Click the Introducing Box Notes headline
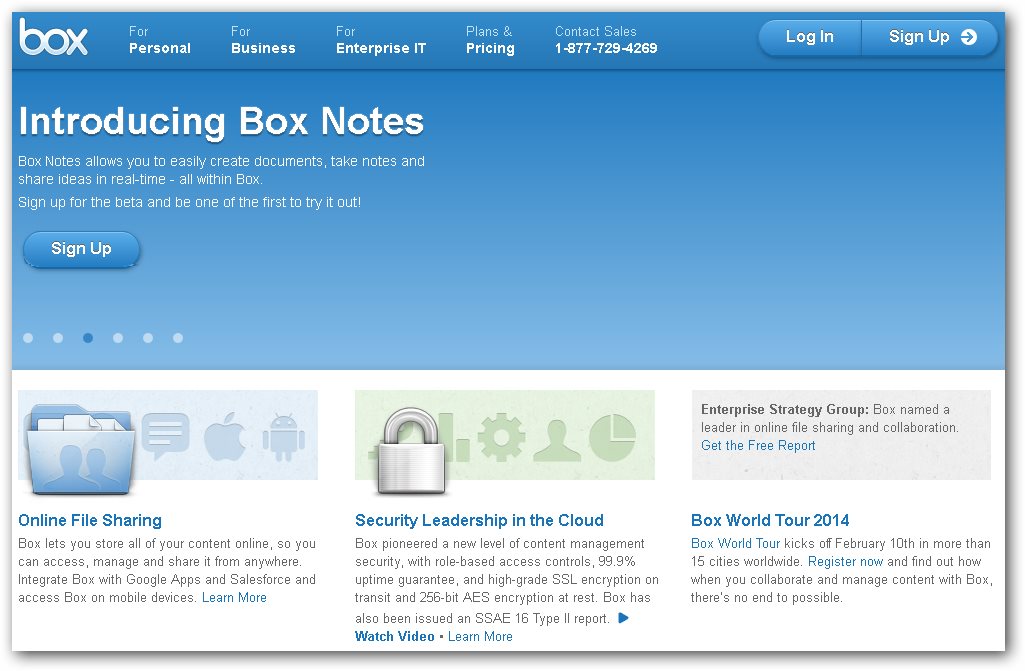1025x671 pixels. (221, 122)
